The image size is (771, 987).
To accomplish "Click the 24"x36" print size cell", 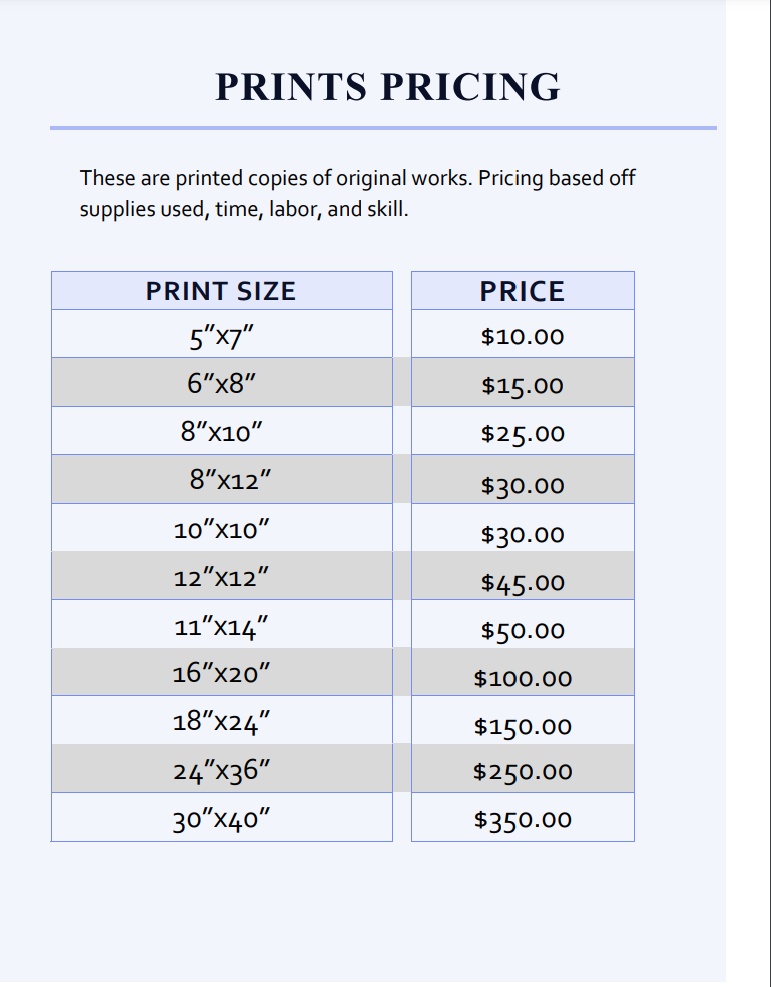I will coord(222,769).
